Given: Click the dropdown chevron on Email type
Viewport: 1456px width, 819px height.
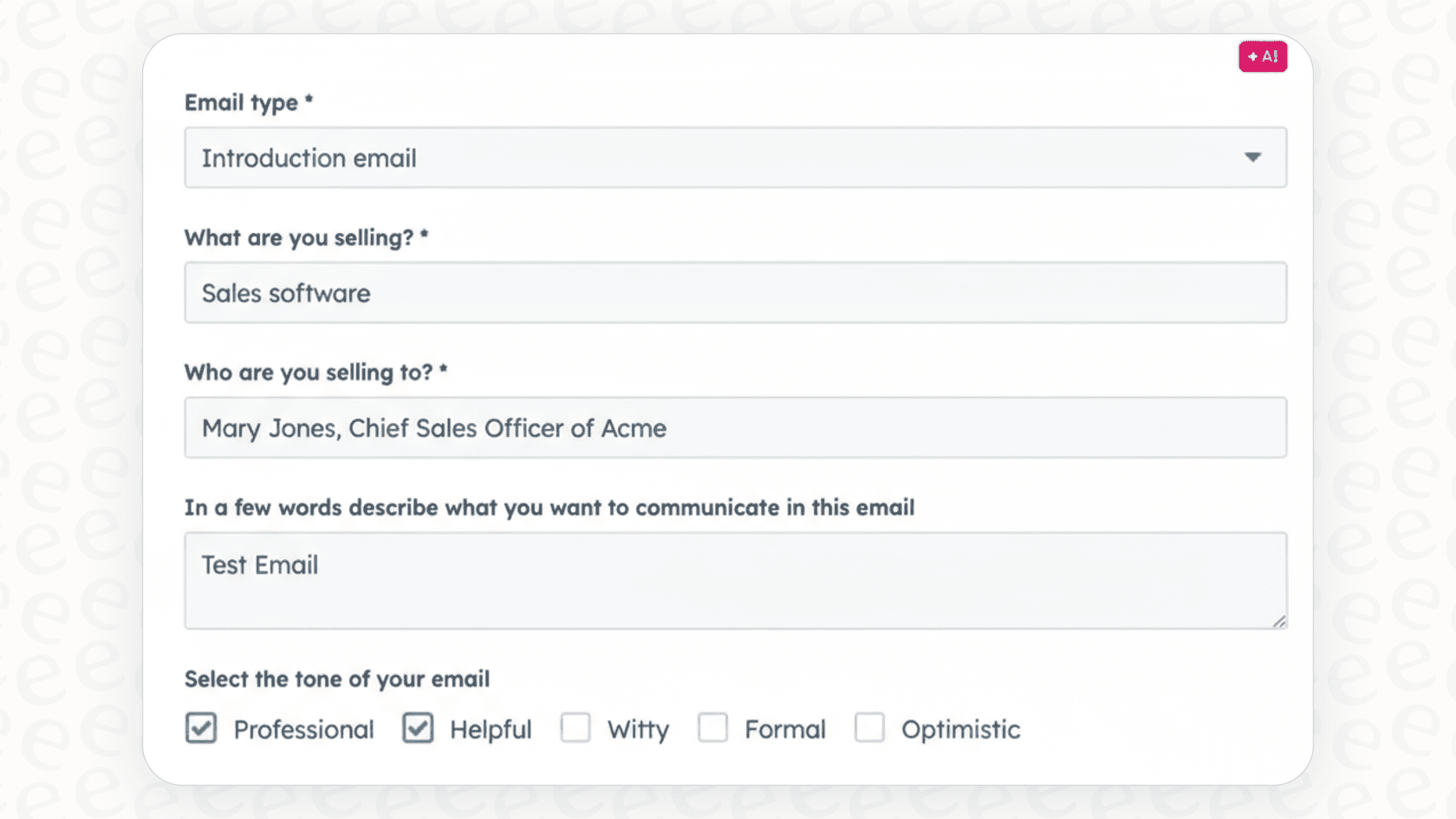Looking at the screenshot, I should click(1253, 158).
